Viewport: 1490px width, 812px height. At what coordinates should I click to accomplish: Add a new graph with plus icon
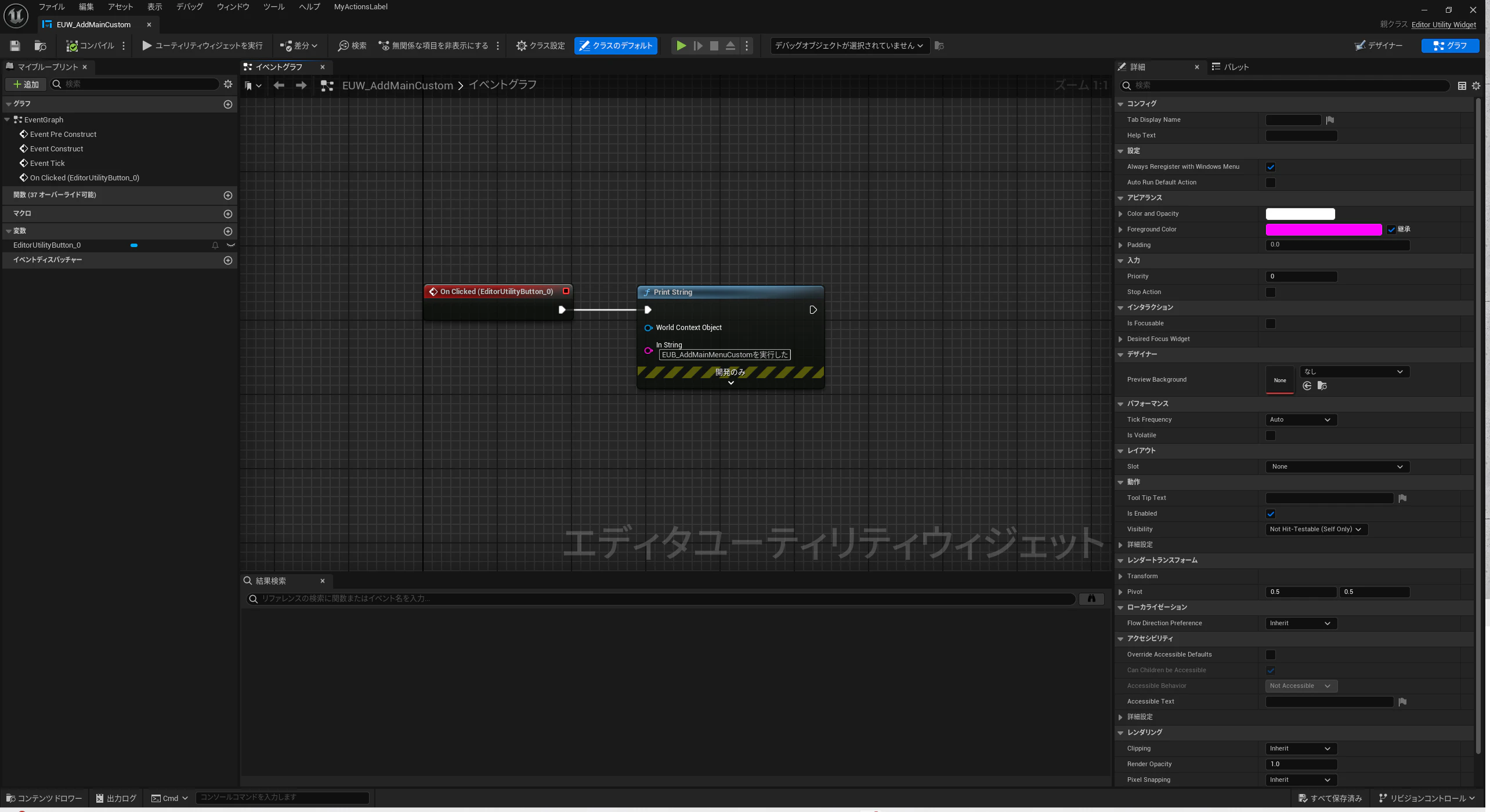(x=228, y=104)
